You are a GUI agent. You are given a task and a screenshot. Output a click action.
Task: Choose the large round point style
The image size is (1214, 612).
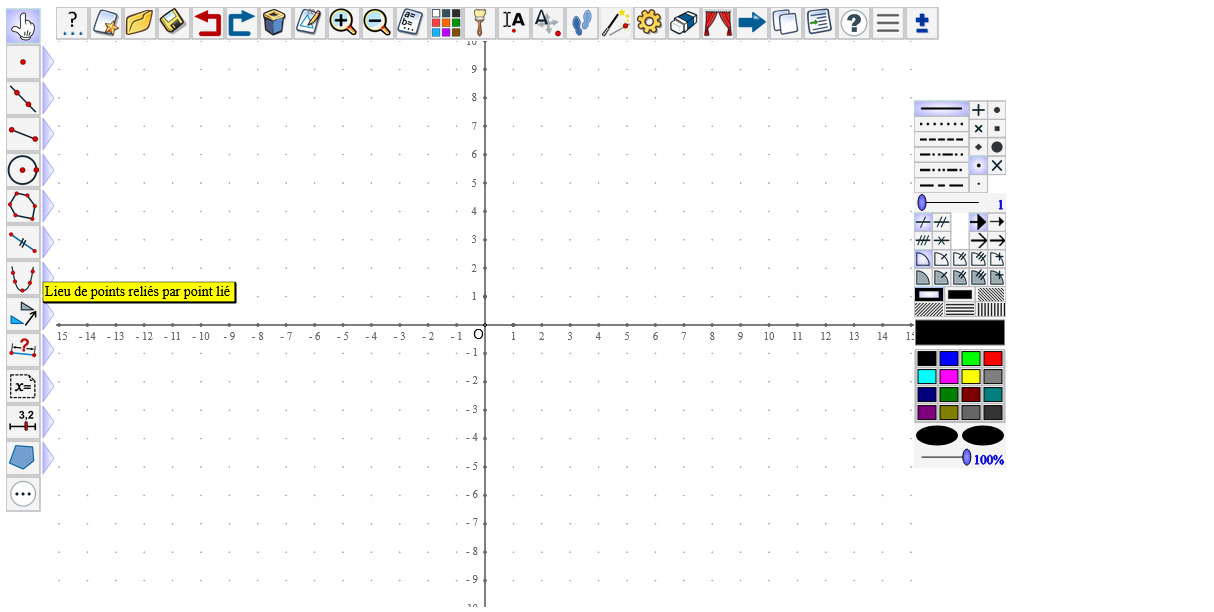(997, 147)
